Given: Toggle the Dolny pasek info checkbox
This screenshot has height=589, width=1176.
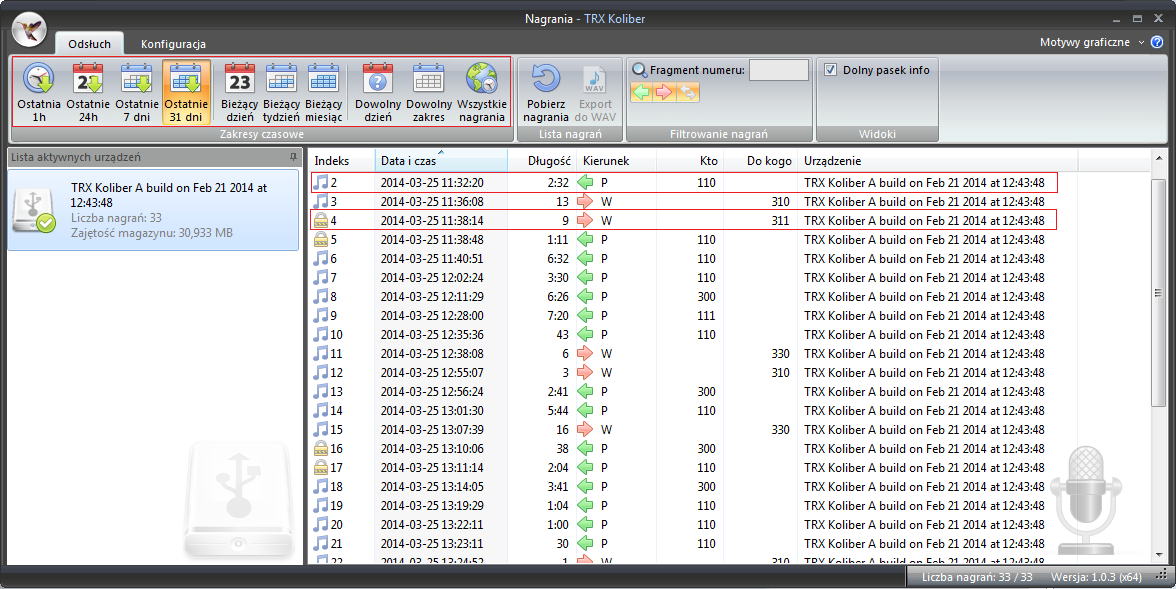Looking at the screenshot, I should pos(830,70).
